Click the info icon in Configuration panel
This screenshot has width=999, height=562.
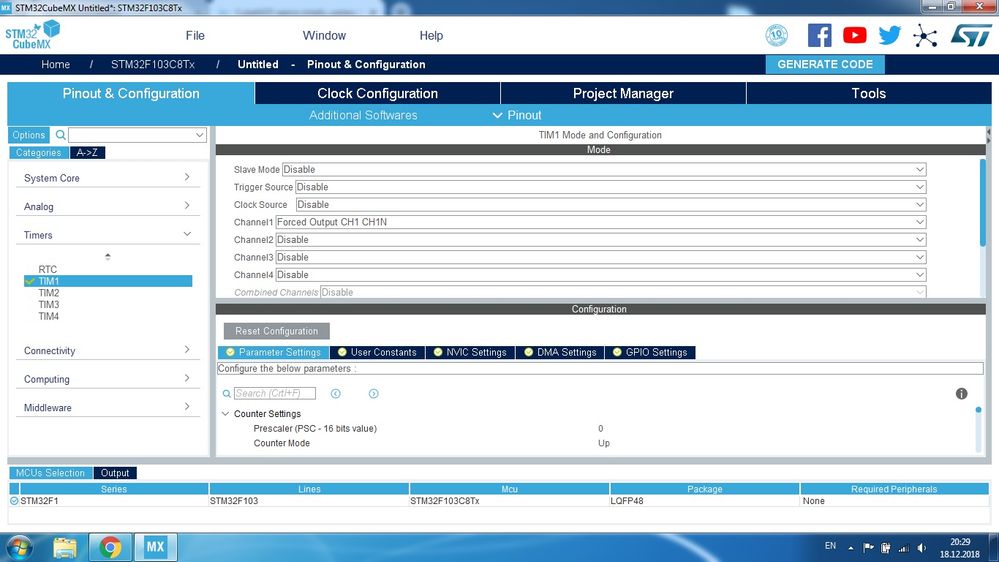tap(961, 394)
